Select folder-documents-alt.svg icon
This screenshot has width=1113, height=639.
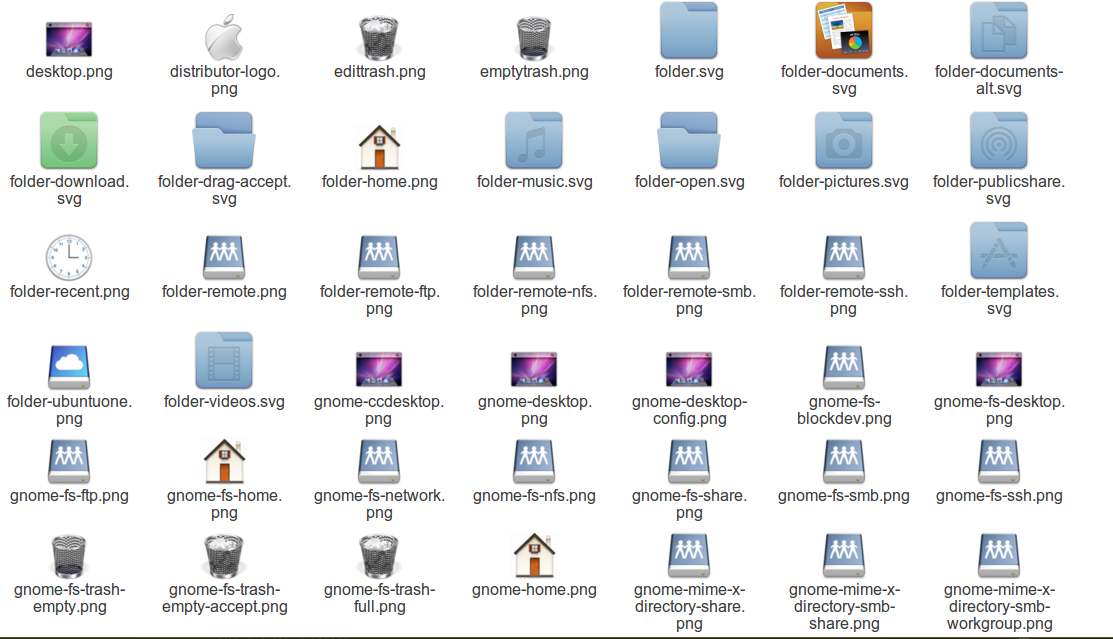999,30
